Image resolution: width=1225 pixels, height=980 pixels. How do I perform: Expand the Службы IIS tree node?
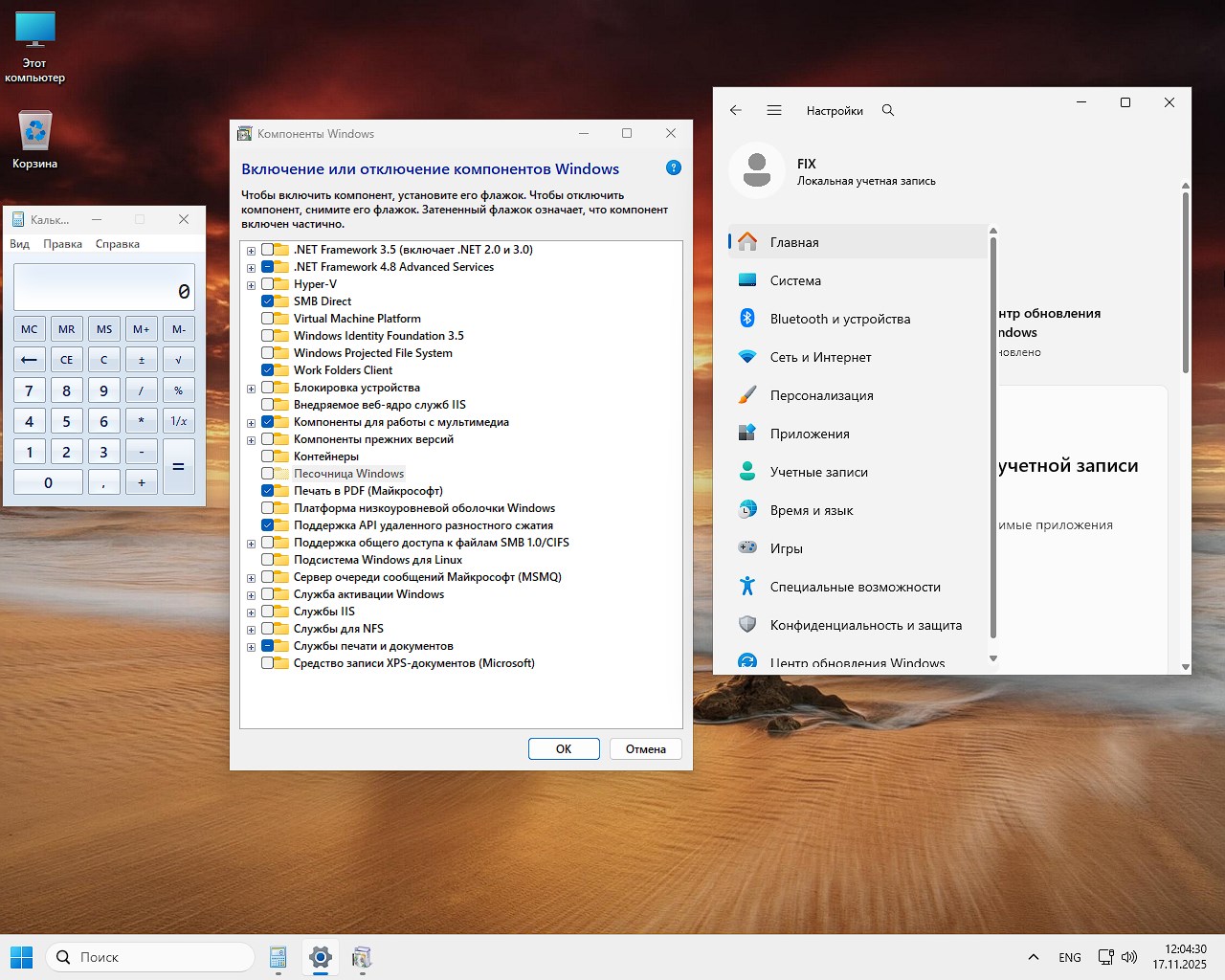(251, 612)
